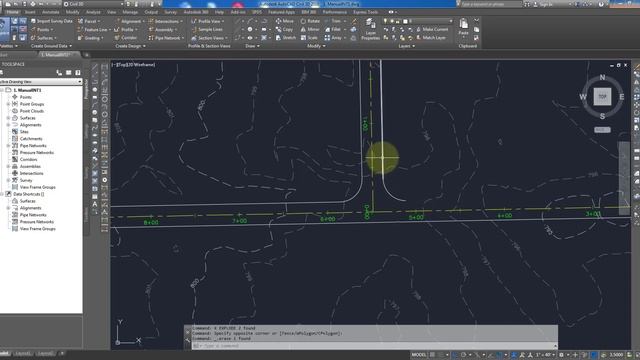
Task: Open the Manage ribbon tab
Action: pyautogui.click(x=130, y=12)
